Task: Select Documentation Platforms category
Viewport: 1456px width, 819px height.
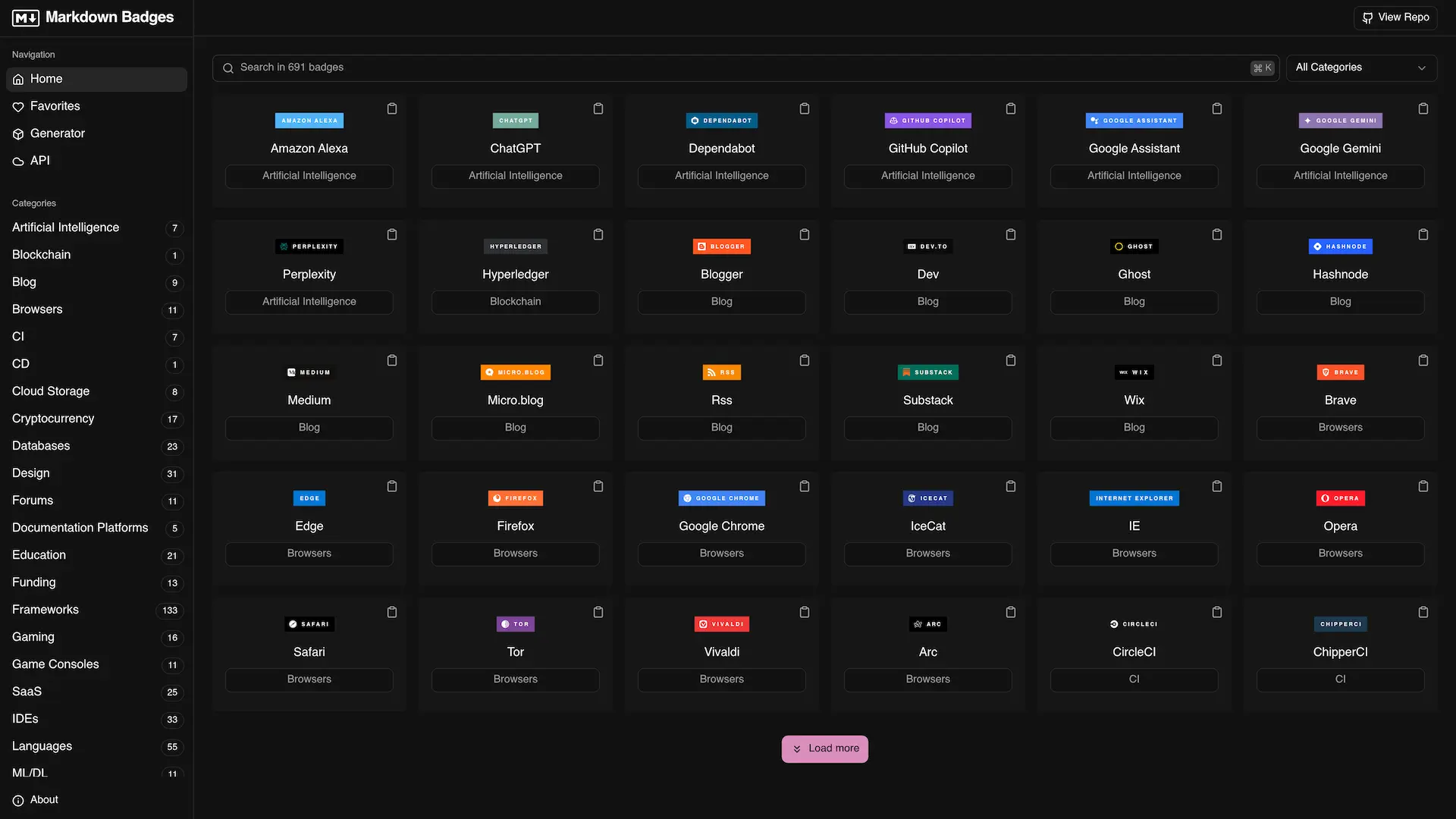Action: point(96,528)
